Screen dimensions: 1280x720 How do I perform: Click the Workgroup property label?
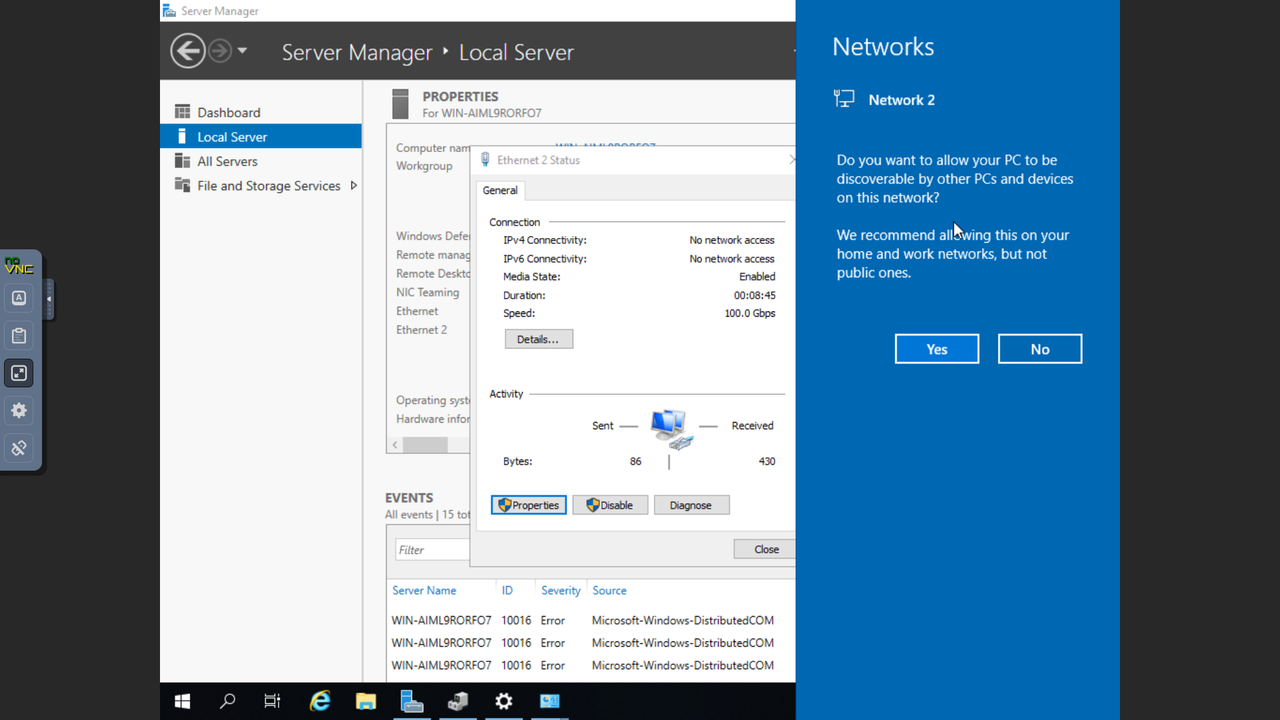tap(424, 165)
